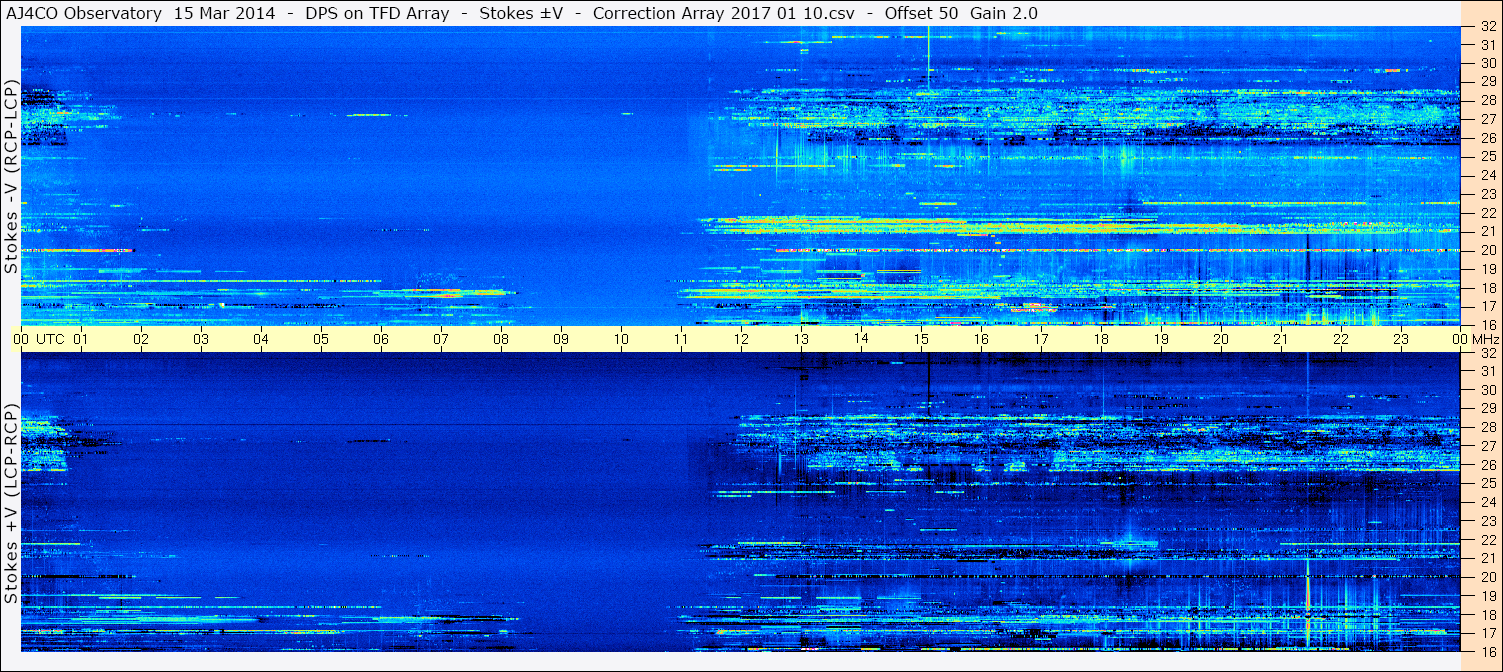Click 18 MHz on Stokes -V frequency scale
This screenshot has width=1503, height=672.
pos(1488,288)
